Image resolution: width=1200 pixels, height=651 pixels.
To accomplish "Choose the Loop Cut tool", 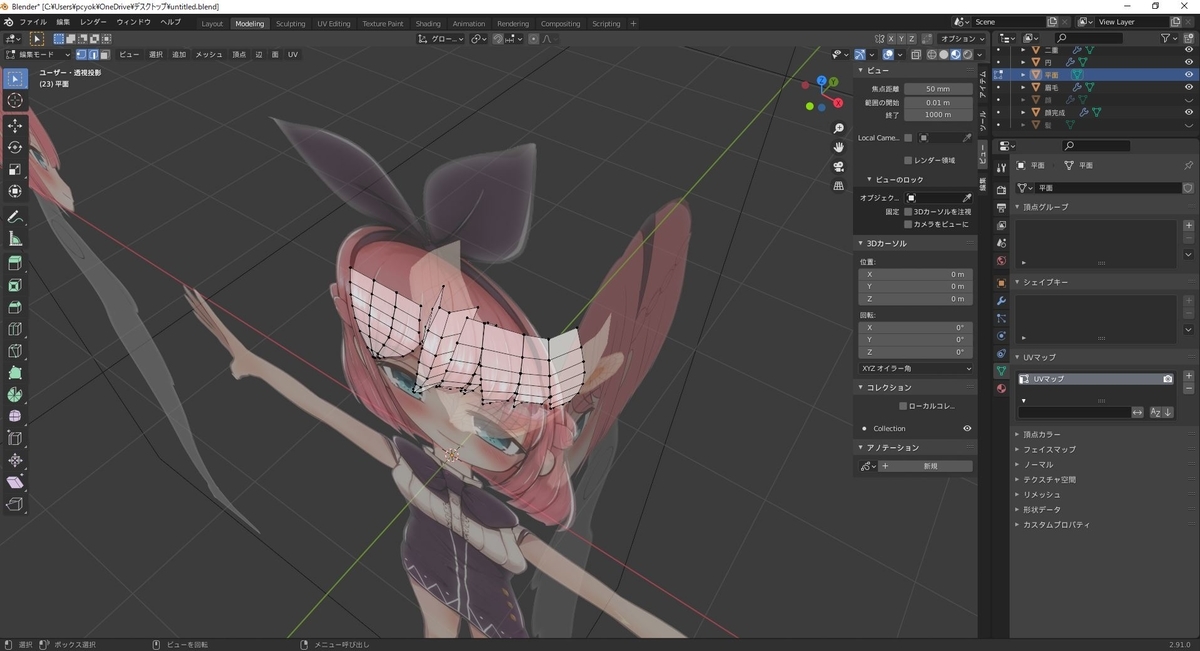I will coord(15,329).
